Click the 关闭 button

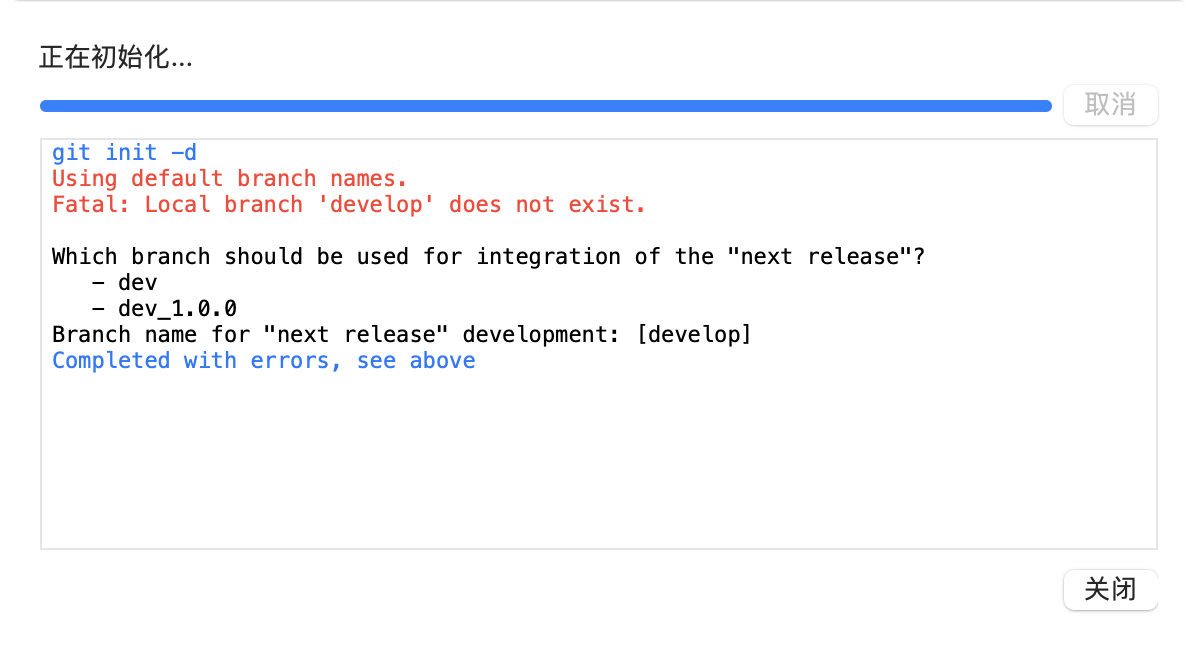point(1110,589)
